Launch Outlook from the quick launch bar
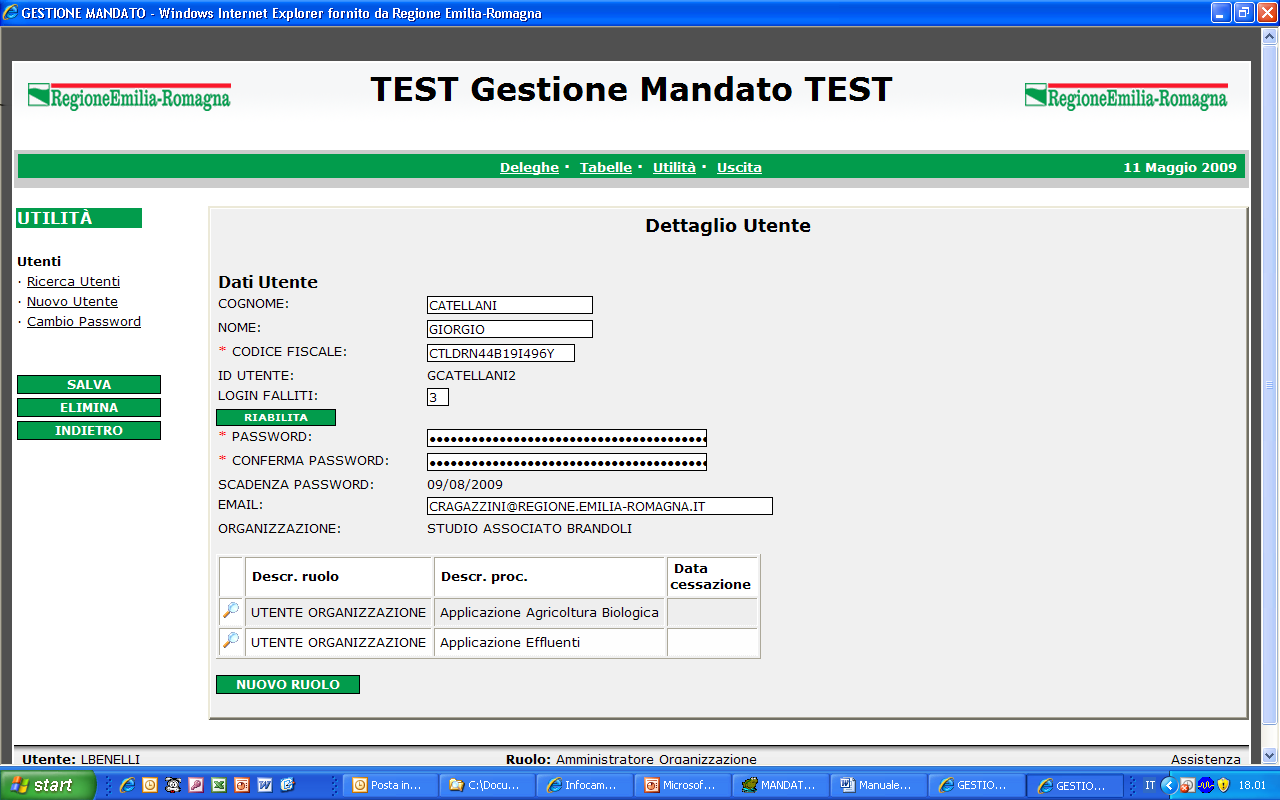The image size is (1280, 800). [x=150, y=785]
